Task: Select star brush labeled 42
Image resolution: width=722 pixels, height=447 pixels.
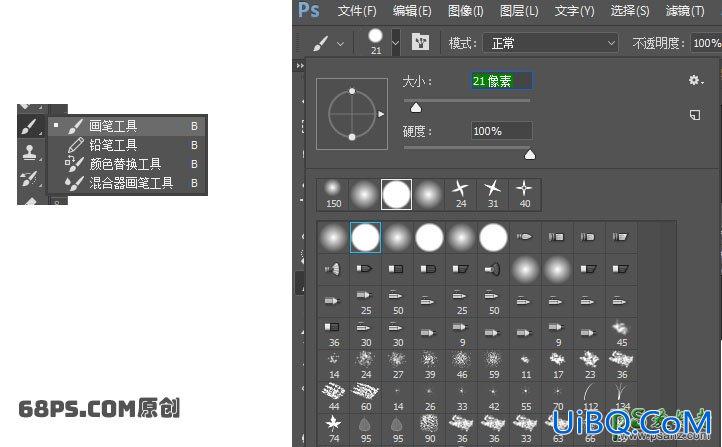Action: [494, 397]
